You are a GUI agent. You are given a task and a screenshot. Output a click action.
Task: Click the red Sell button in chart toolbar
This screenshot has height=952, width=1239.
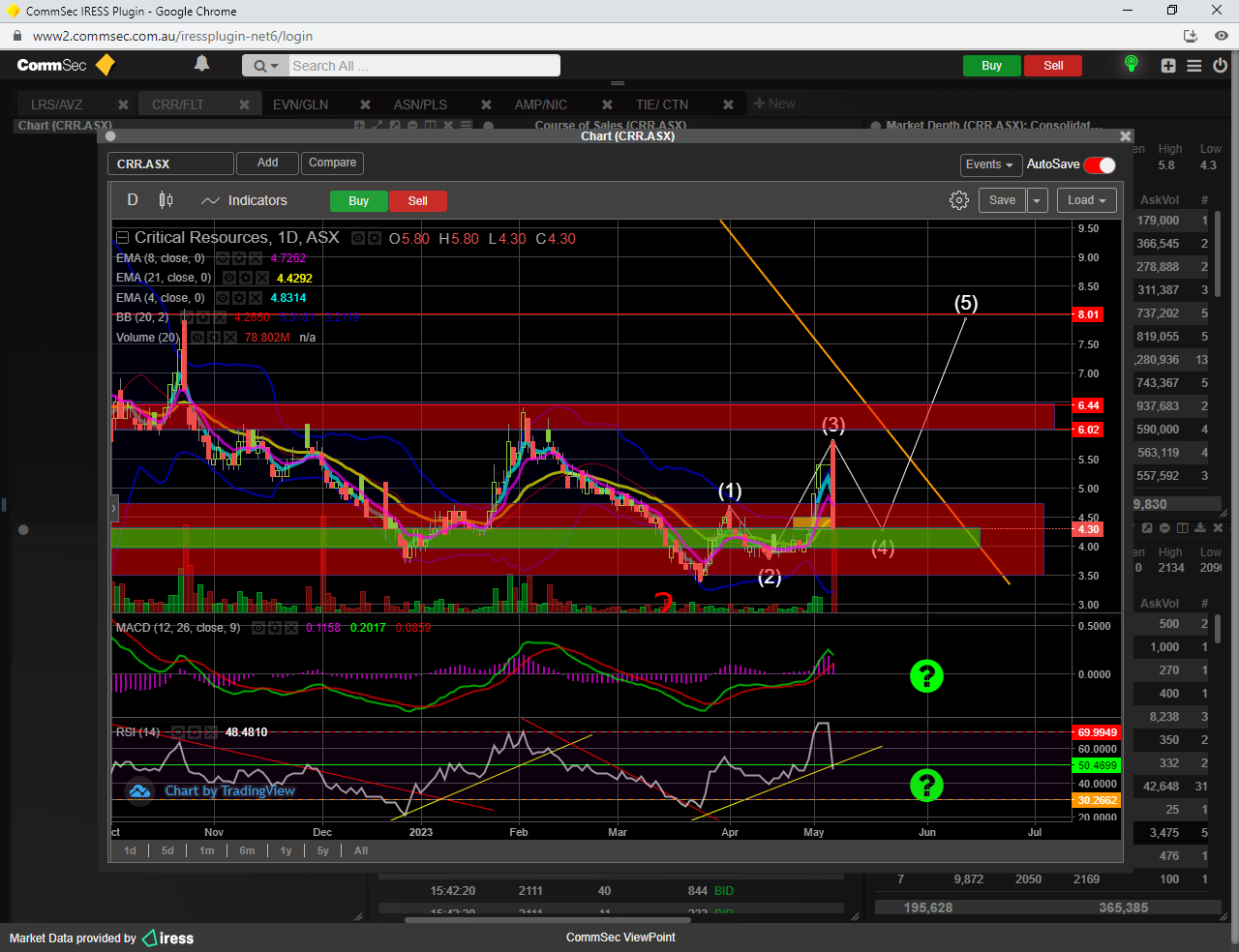point(418,201)
